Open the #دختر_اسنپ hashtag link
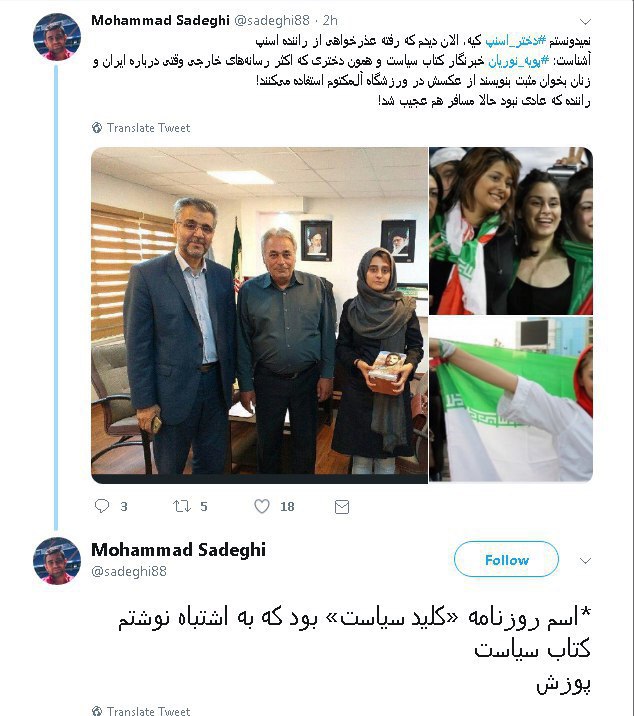Screen dimensions: 634x716 pyautogui.click(x=515, y=41)
